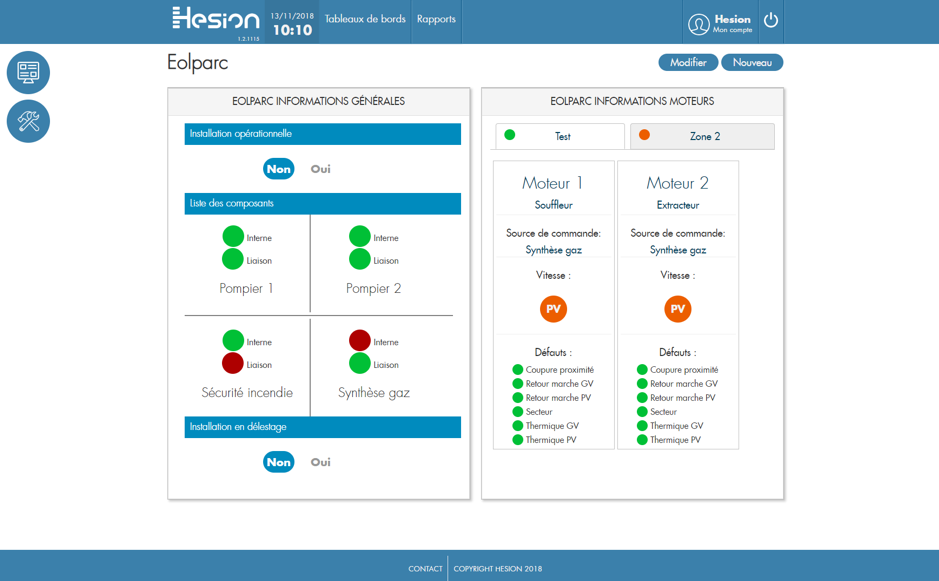This screenshot has width=939, height=581.
Task: Click the Synthèse gaz component name
Action: (374, 393)
